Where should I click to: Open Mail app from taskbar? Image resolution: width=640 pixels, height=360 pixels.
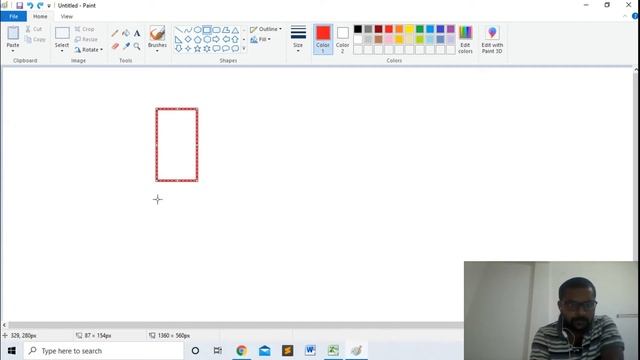click(x=264, y=350)
